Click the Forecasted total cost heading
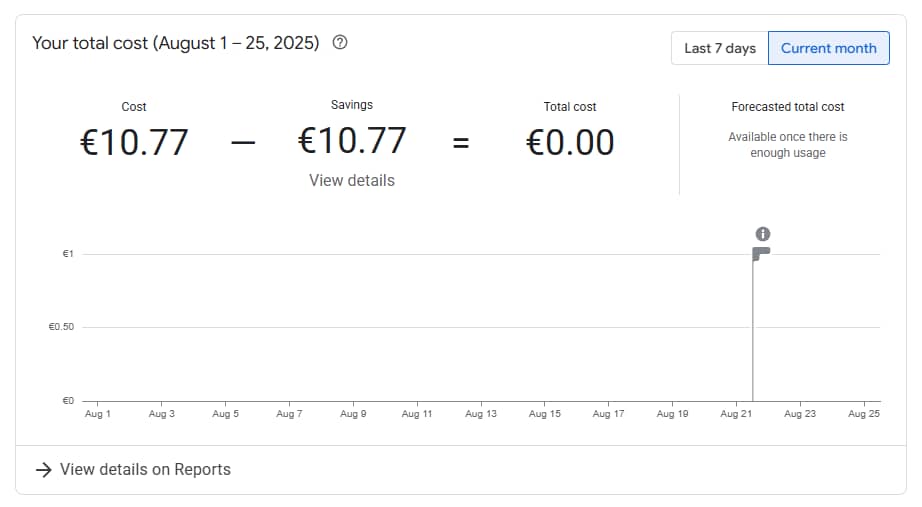This screenshot has width=922, height=507. click(x=788, y=107)
